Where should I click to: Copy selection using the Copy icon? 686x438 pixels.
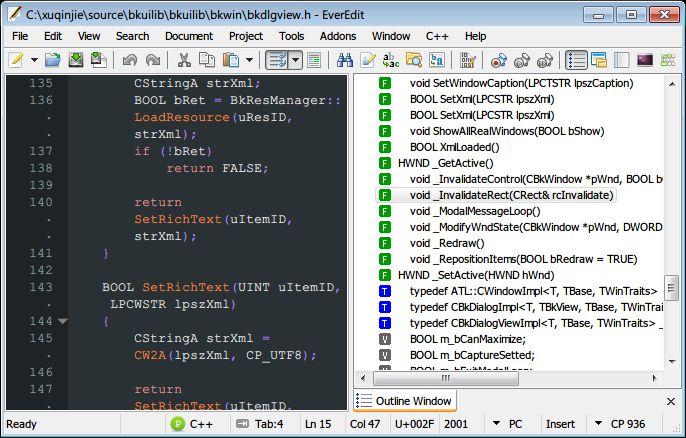point(207,60)
